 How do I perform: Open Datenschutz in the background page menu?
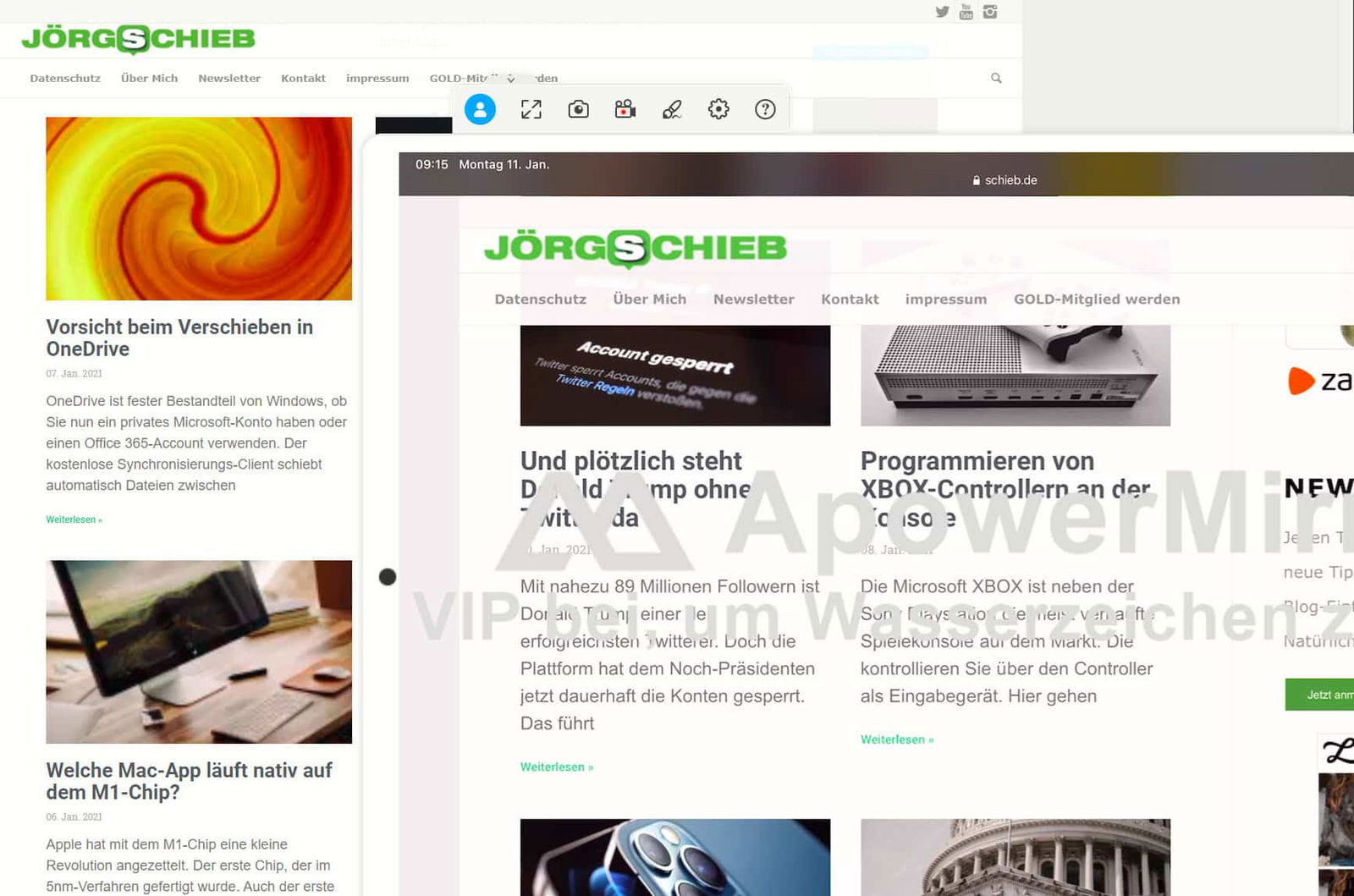[x=65, y=78]
